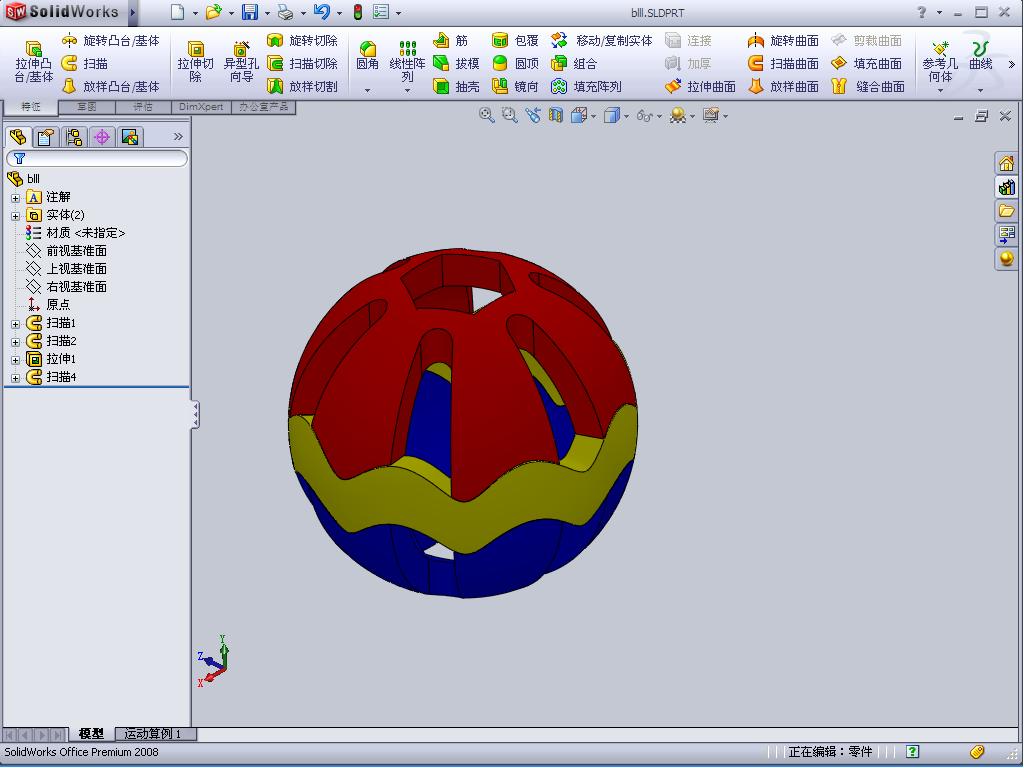This screenshot has height=768, width=1024.
Task: Click the FeatureManager filter input field
Action: 97,159
